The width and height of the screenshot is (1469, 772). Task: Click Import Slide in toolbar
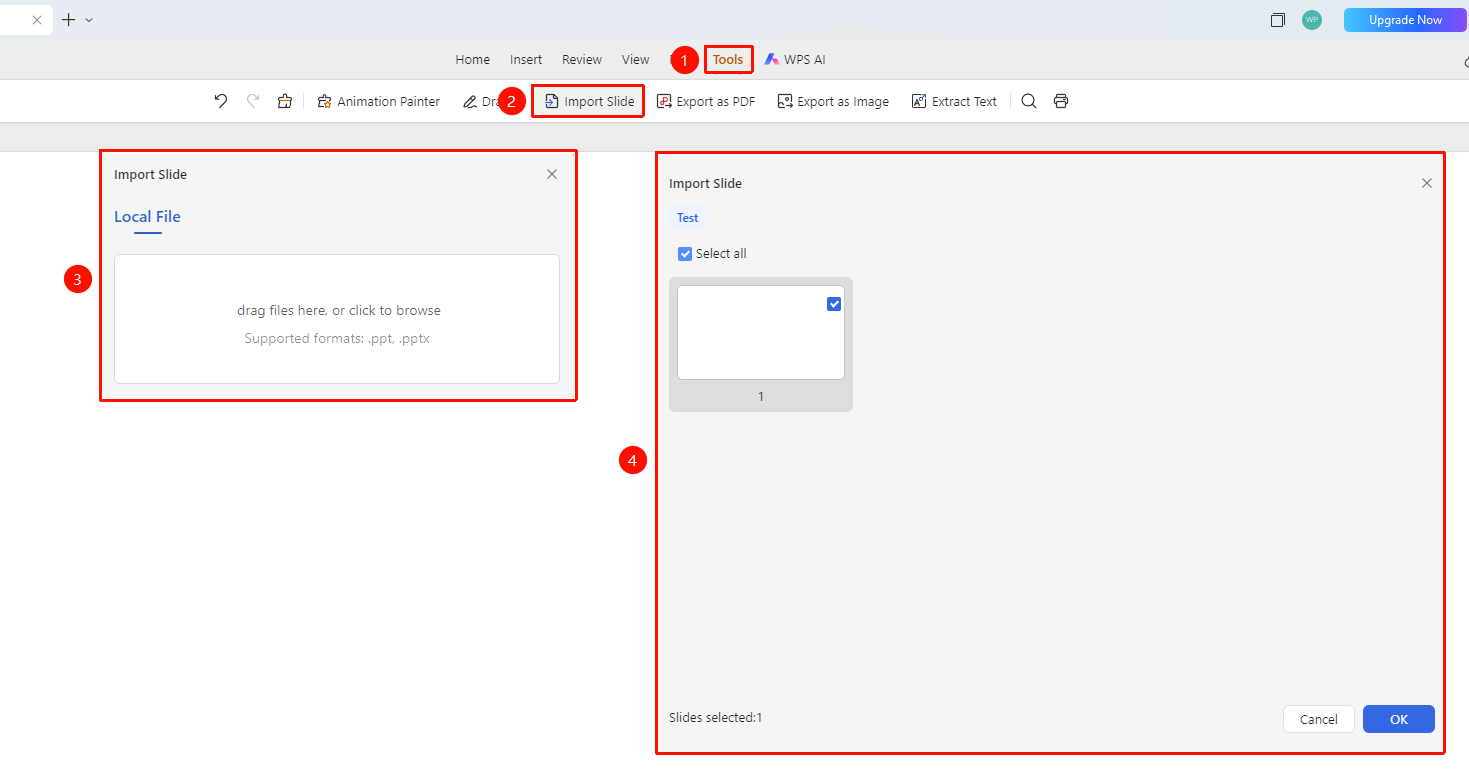tap(589, 101)
